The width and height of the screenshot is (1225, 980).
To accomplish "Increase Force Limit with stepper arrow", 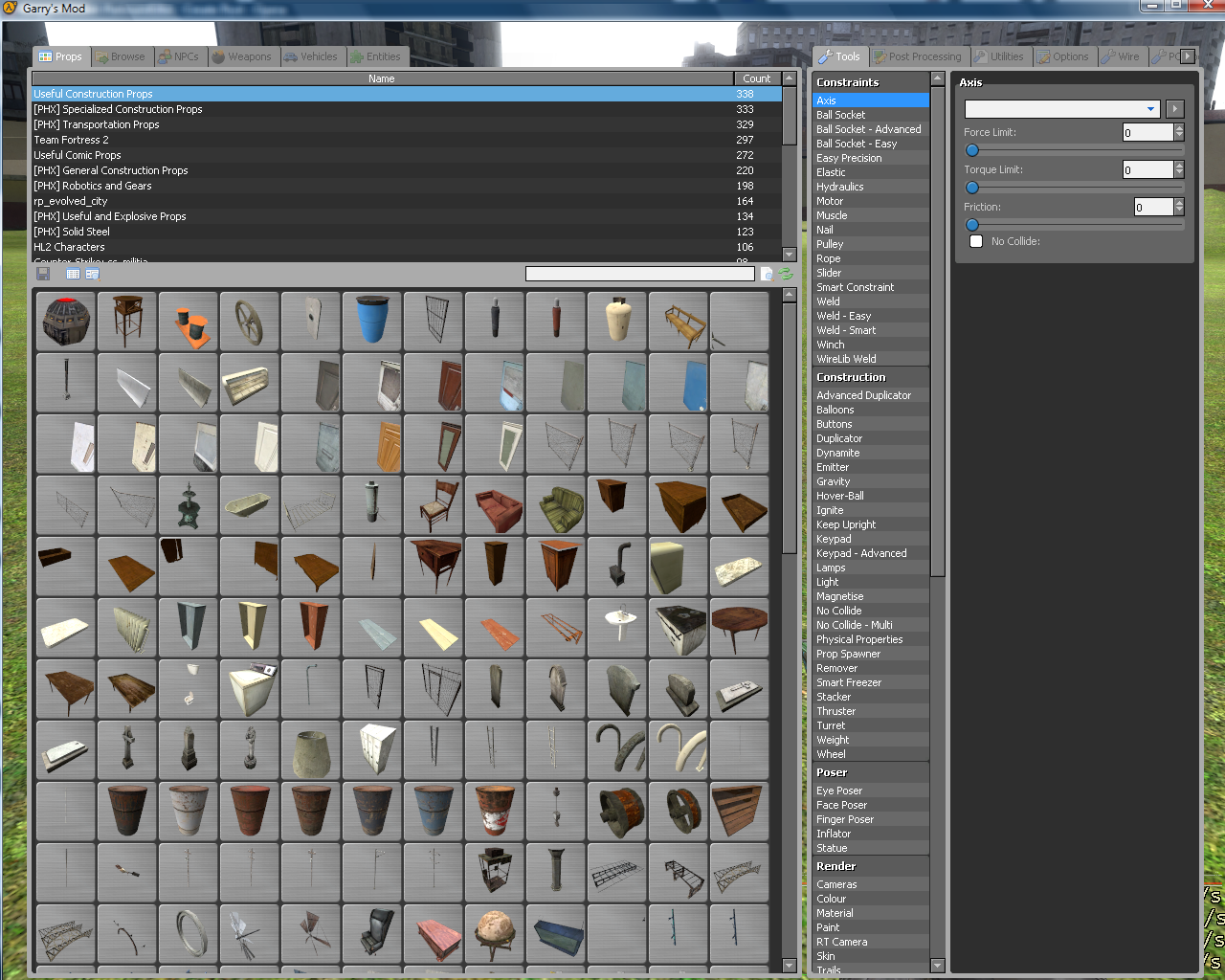I will [x=1179, y=128].
